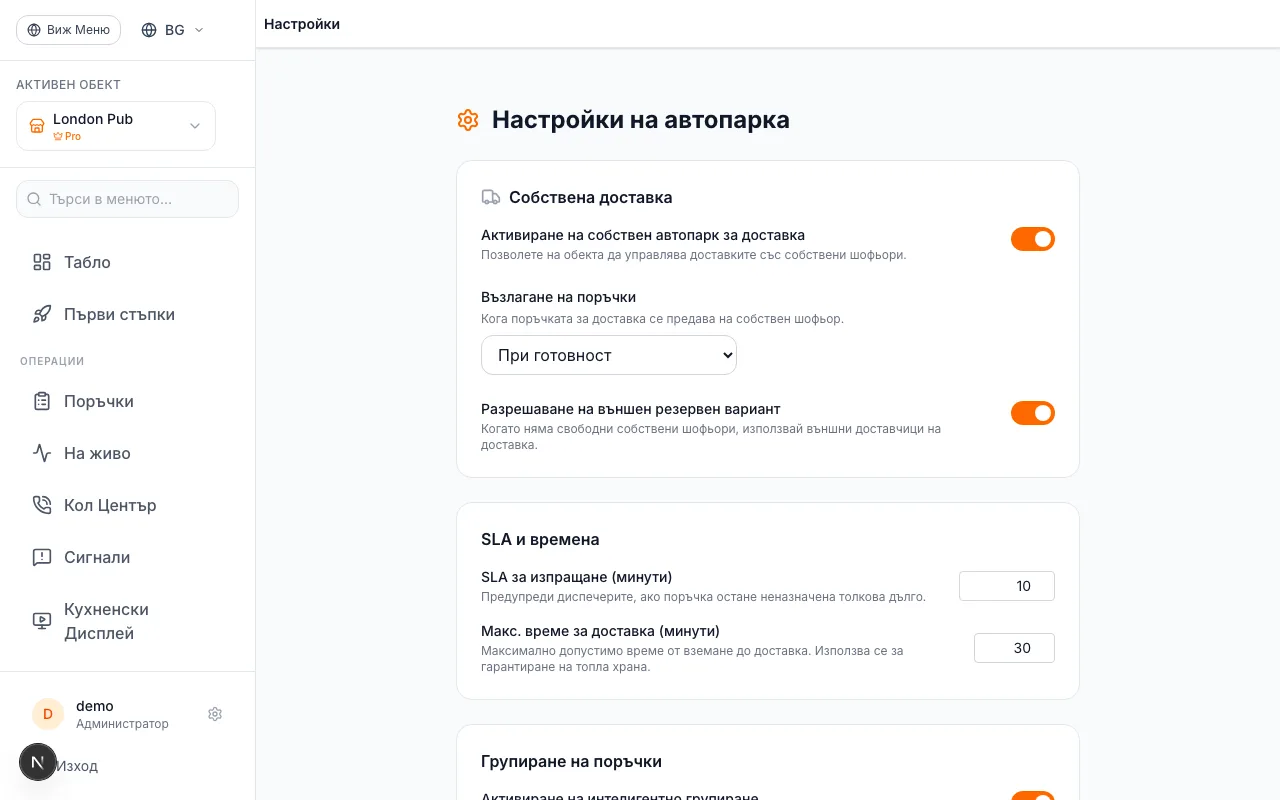Click the demo user avatar D
This screenshot has height=800, width=1280.
point(48,714)
